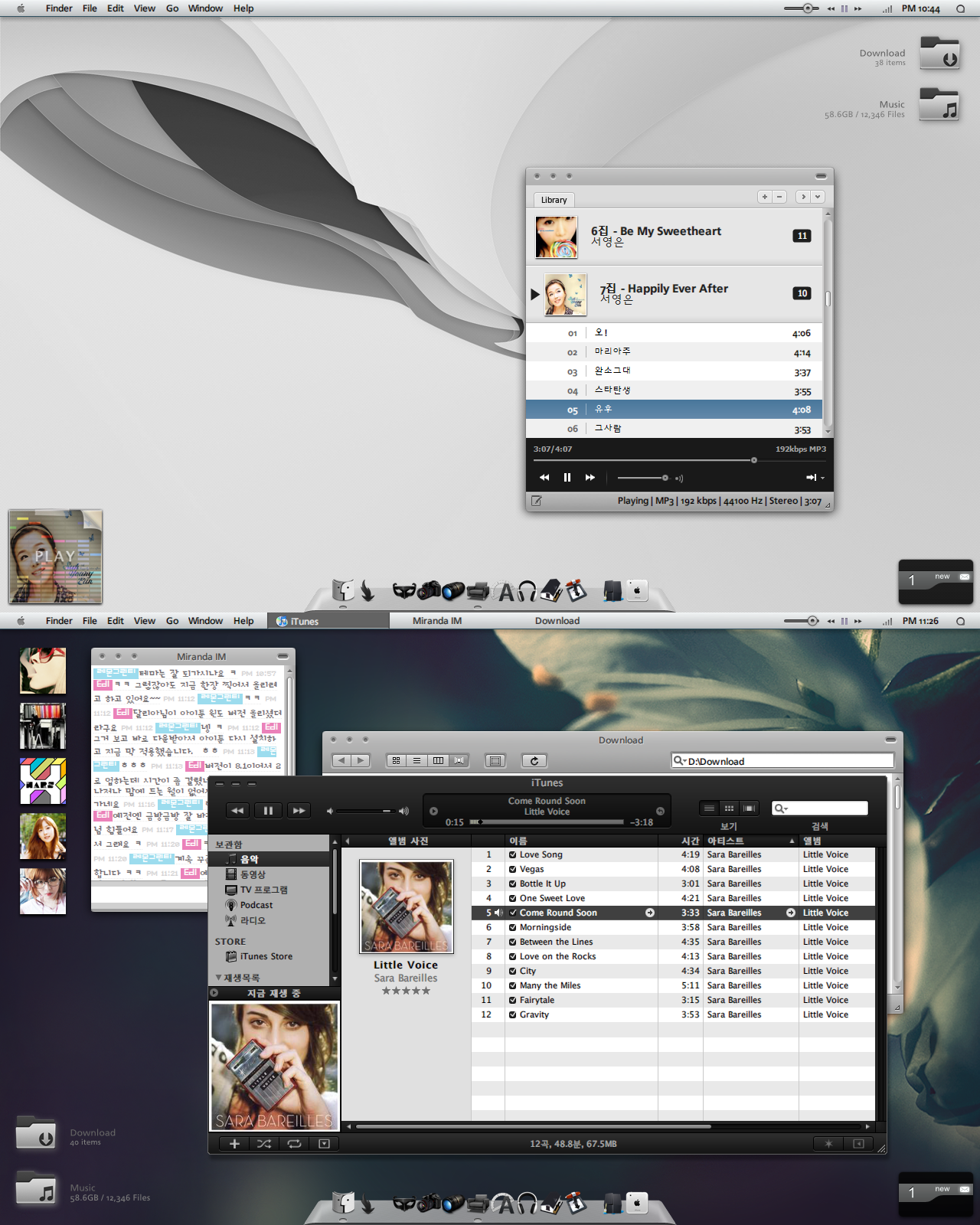
Task: Click the Genius button in iTunes
Action: [828, 1143]
